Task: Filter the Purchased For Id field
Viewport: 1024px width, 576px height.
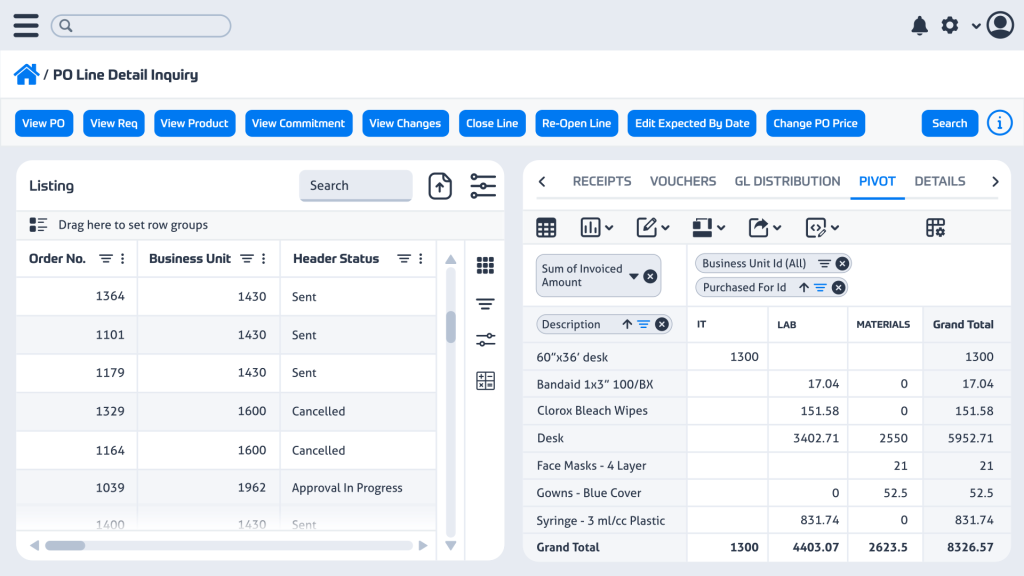Action: coord(820,287)
